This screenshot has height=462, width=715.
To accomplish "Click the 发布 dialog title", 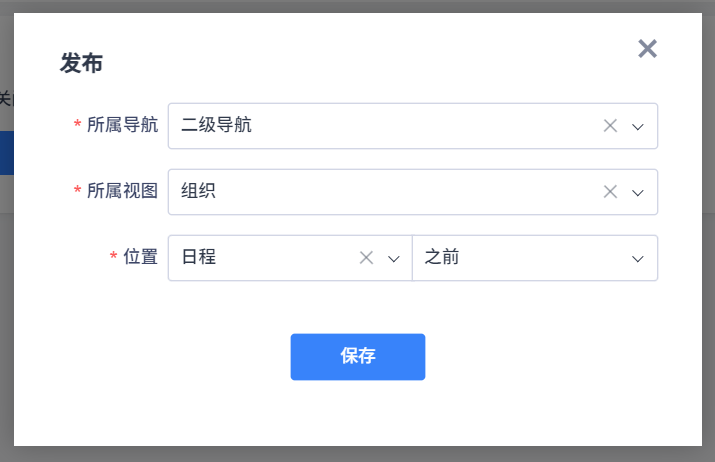I will [x=81, y=64].
